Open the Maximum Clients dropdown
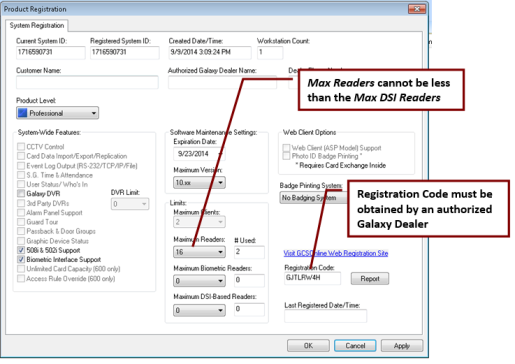This screenshot has height=364, width=515. 199,222
